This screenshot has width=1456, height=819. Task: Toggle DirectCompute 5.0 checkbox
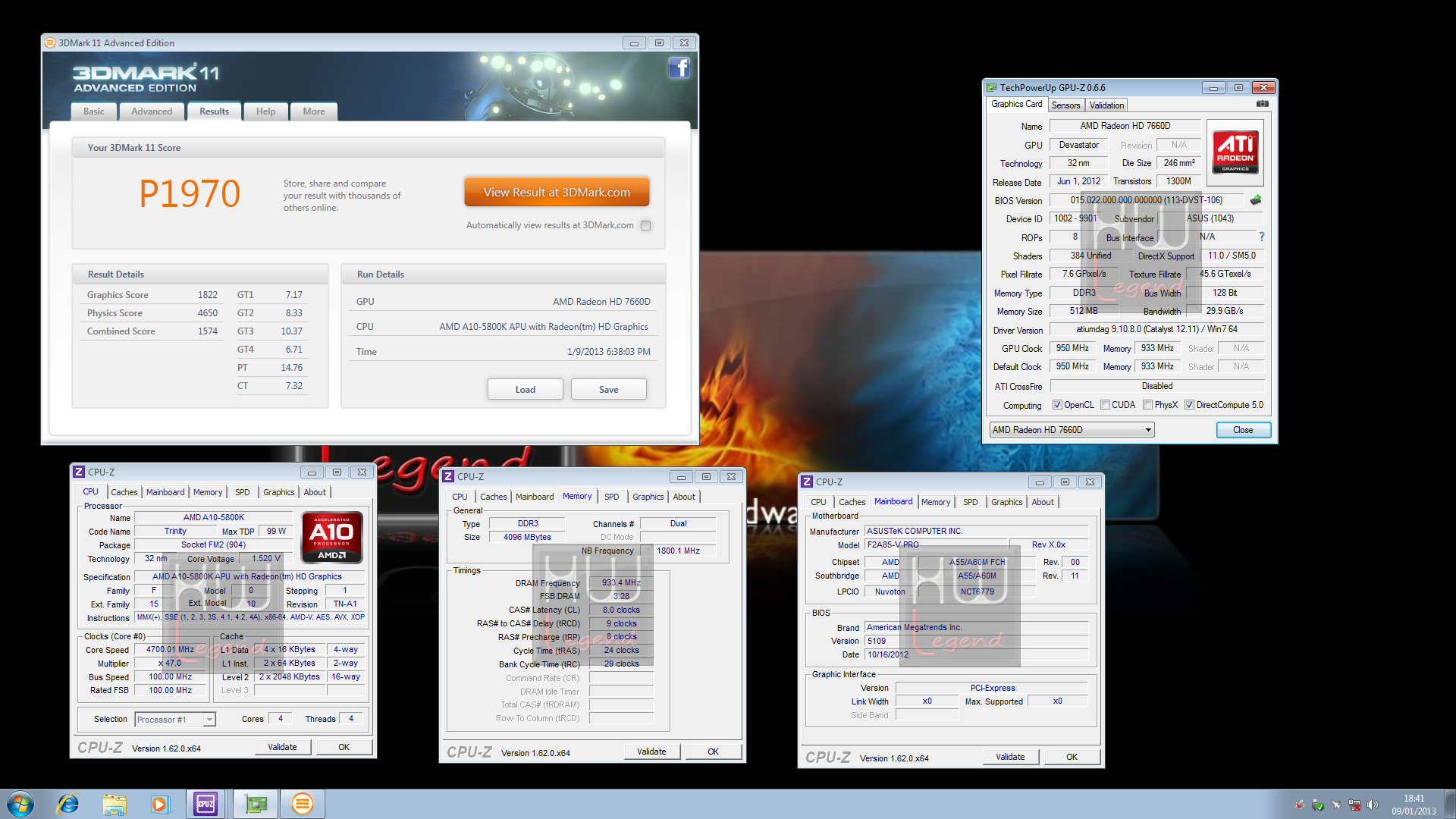coord(1189,405)
